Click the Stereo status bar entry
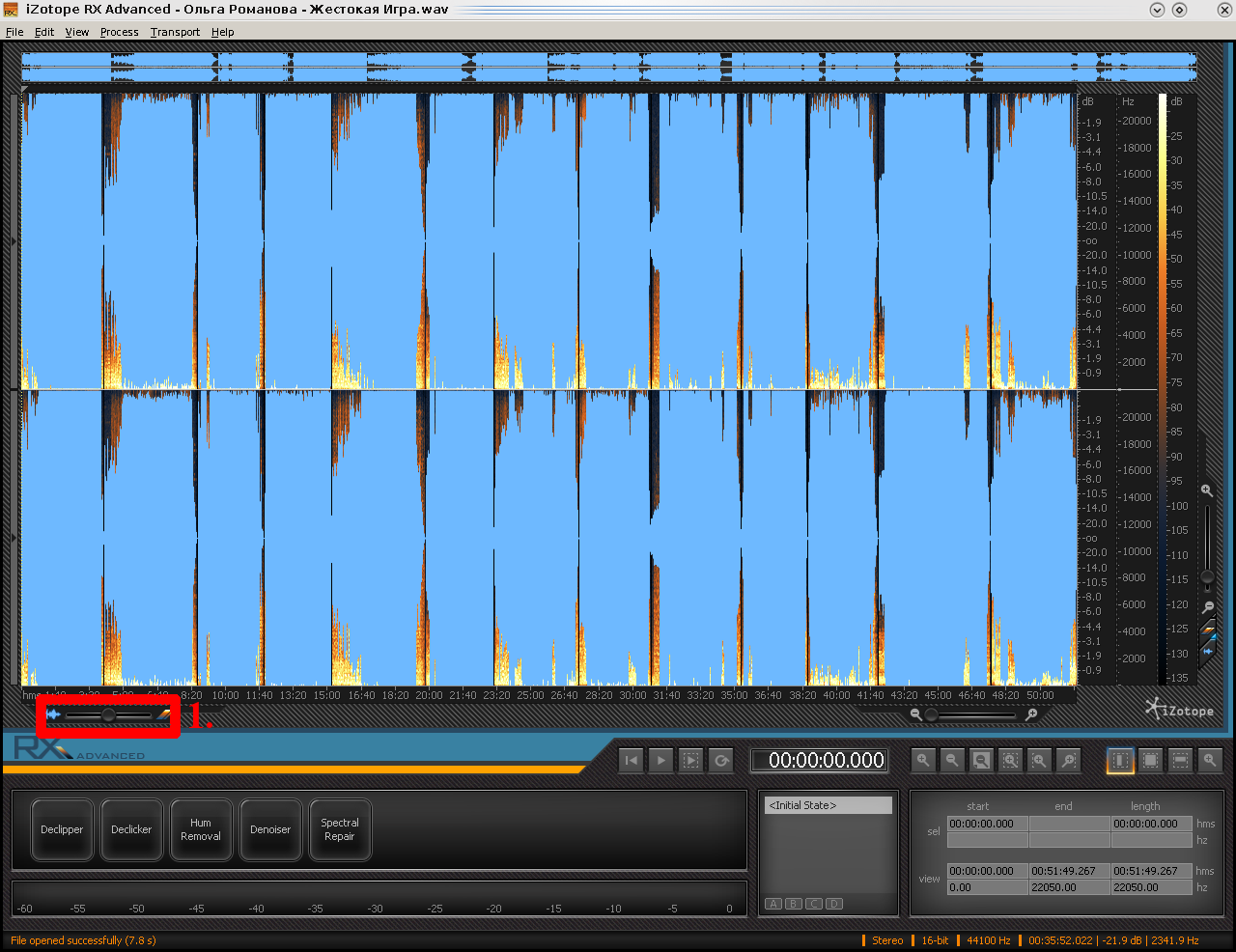This screenshot has height=952, width=1236. 887,940
